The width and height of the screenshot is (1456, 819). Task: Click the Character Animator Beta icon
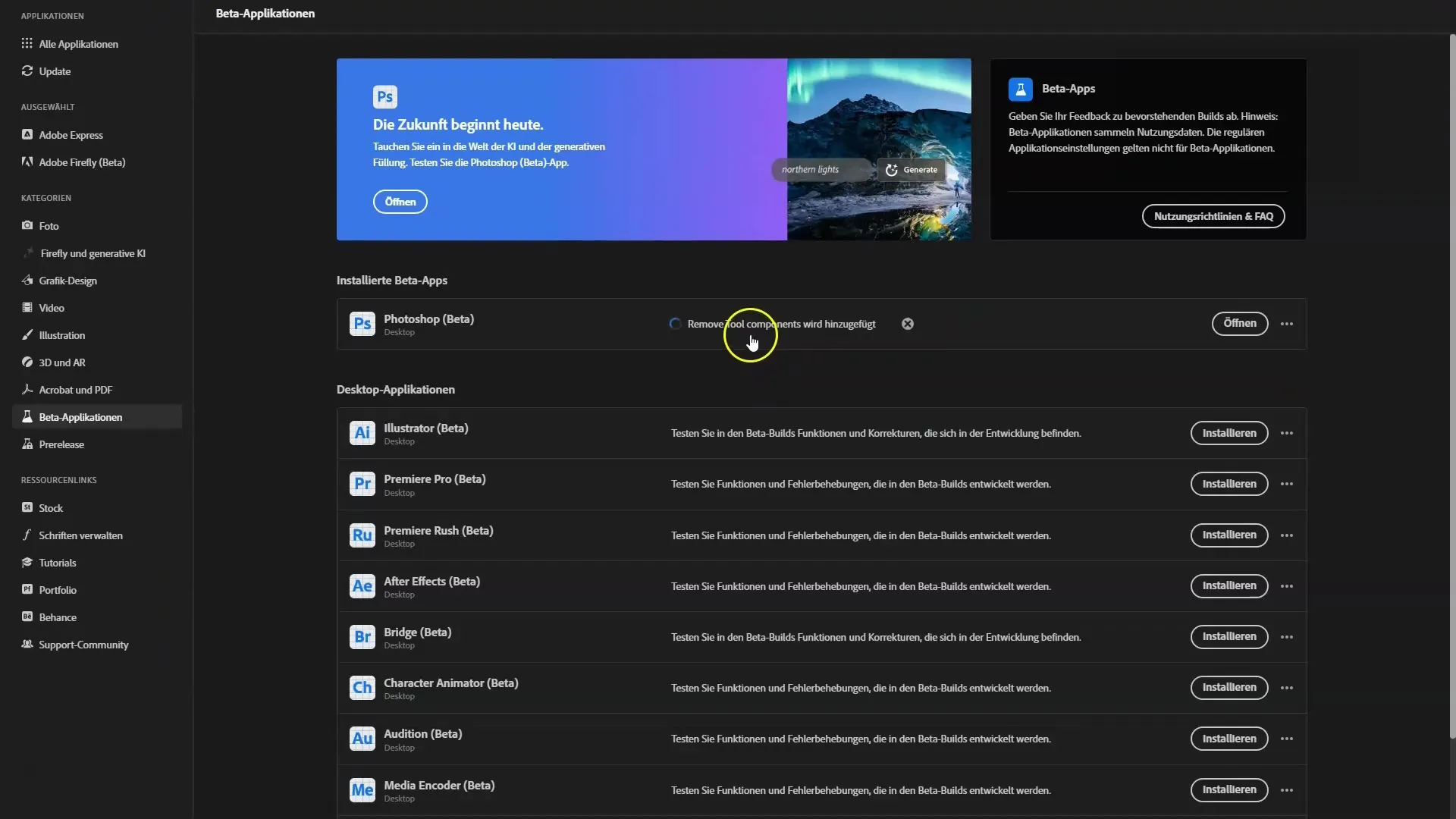361,687
